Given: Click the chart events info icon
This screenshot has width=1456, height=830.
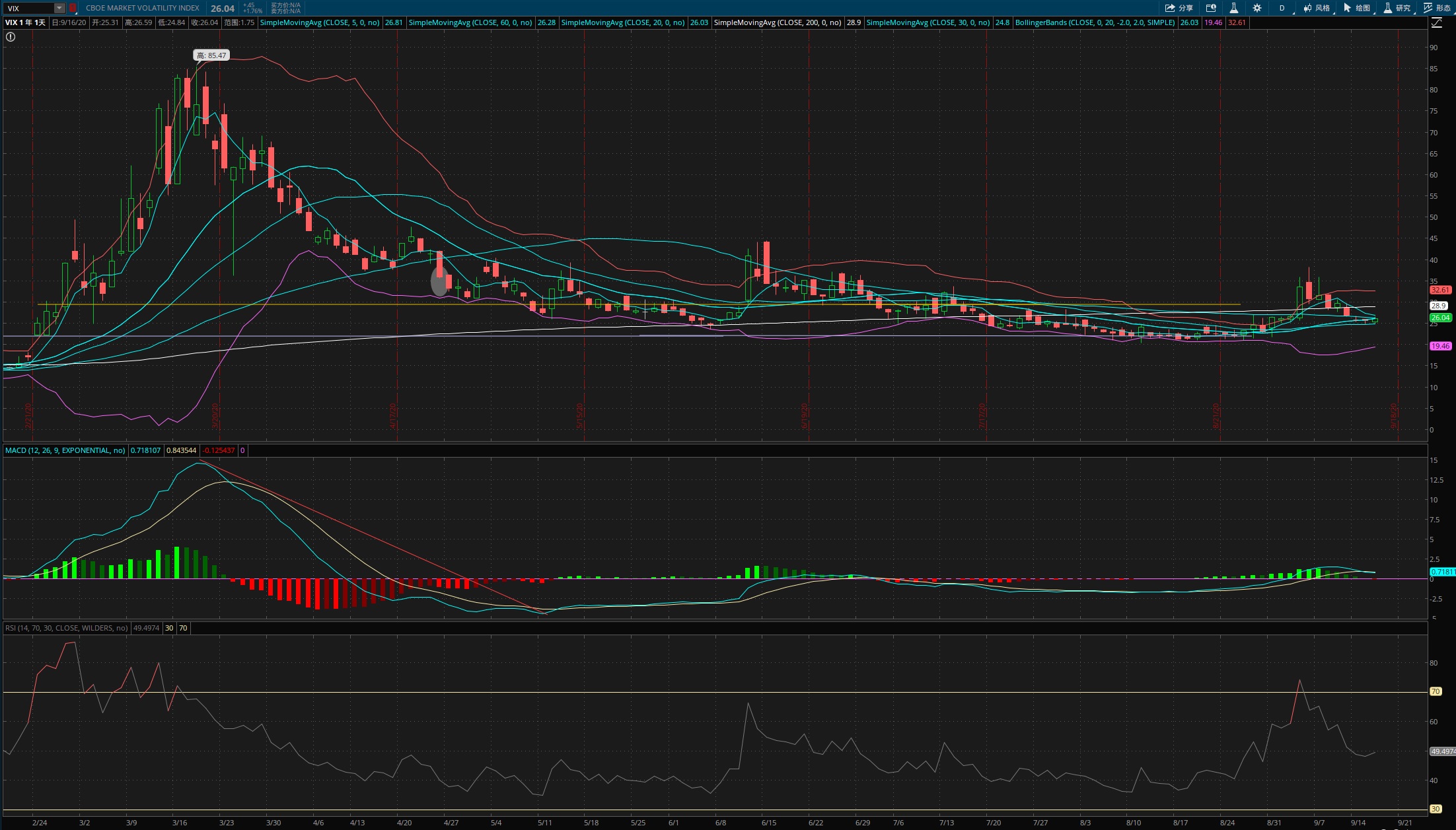Looking at the screenshot, I should click(x=1211, y=8).
